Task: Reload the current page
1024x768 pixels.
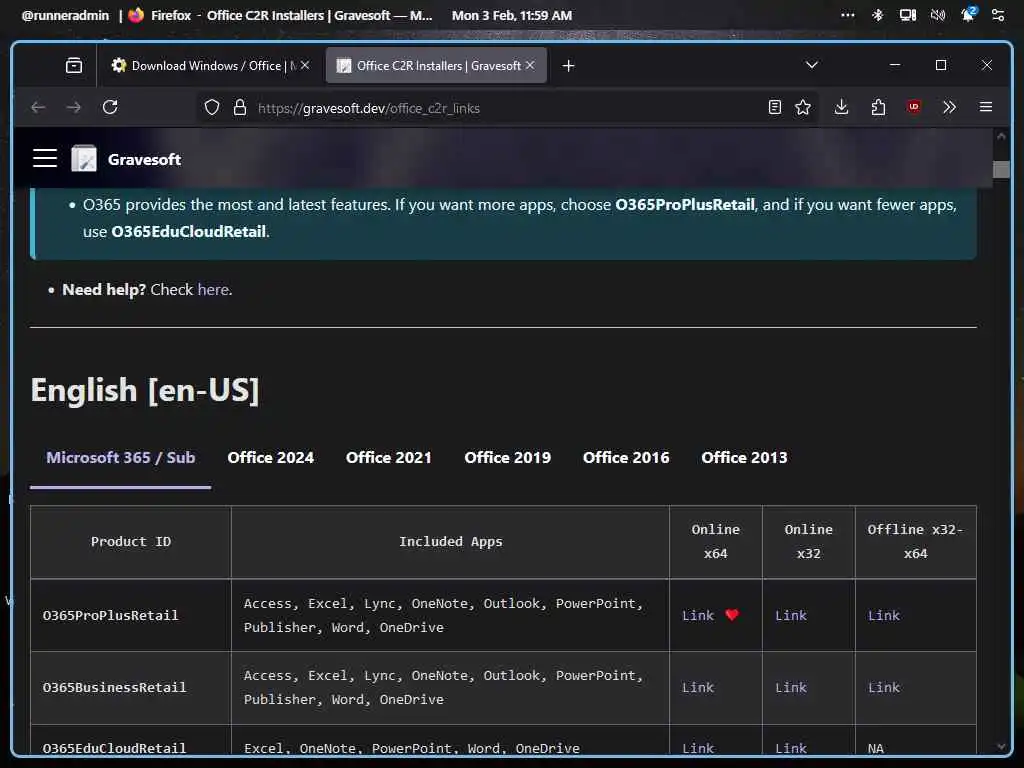Action: pos(110,107)
